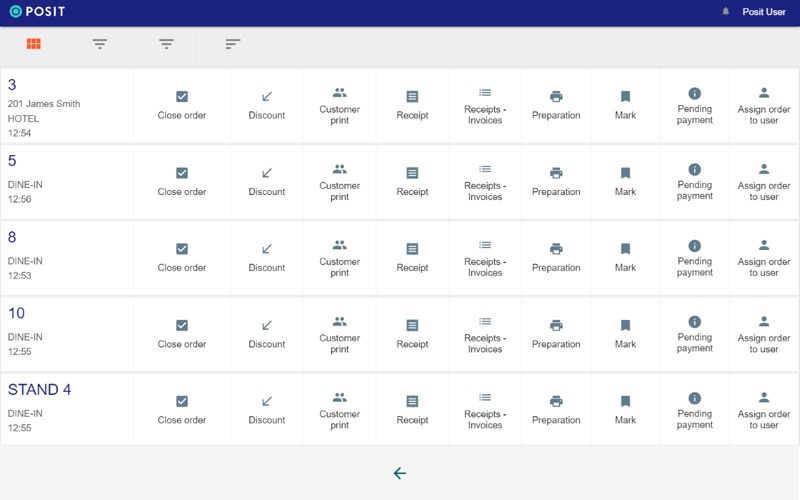Close order for table 3
Image resolution: width=800 pixels, height=500 pixels.
[x=182, y=106]
